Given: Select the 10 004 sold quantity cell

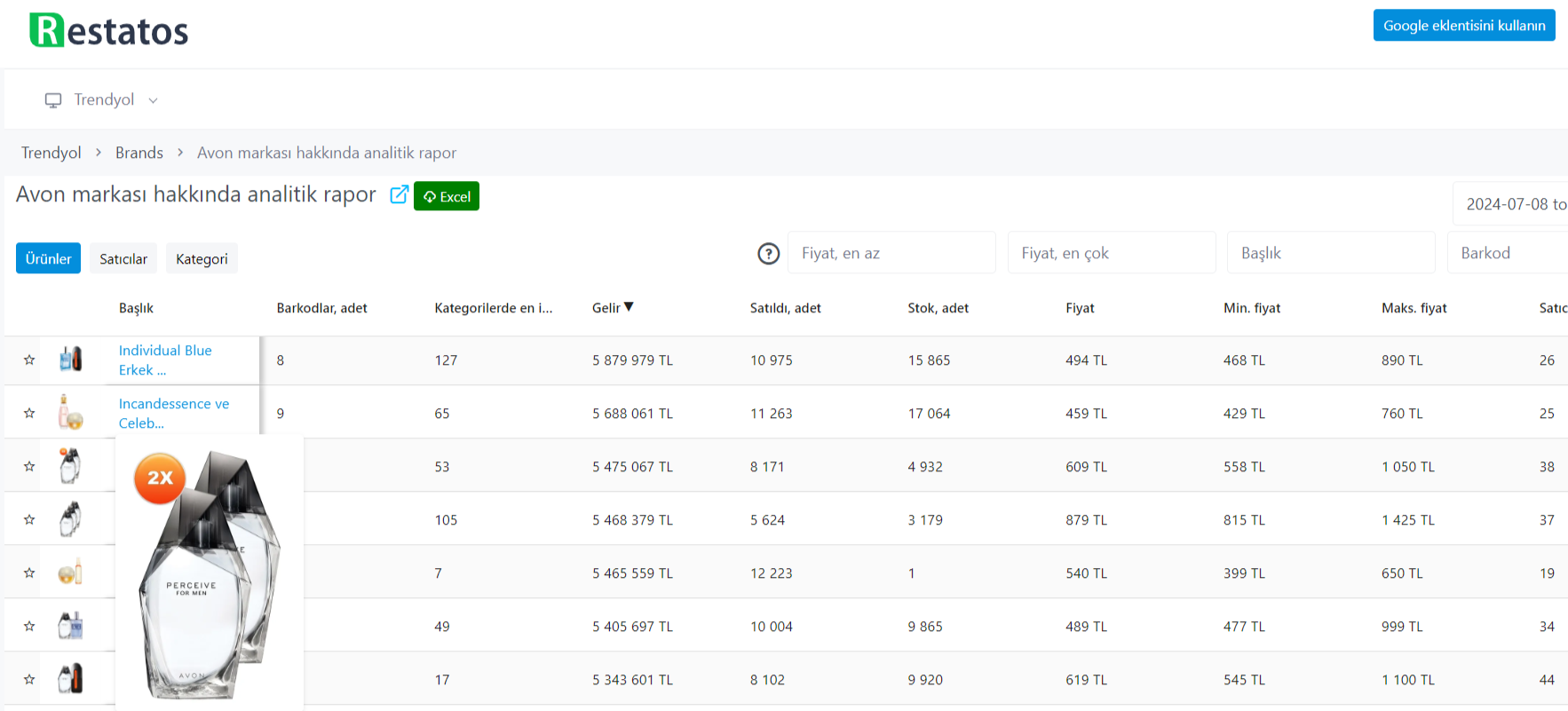Looking at the screenshot, I should pyautogui.click(x=771, y=627).
